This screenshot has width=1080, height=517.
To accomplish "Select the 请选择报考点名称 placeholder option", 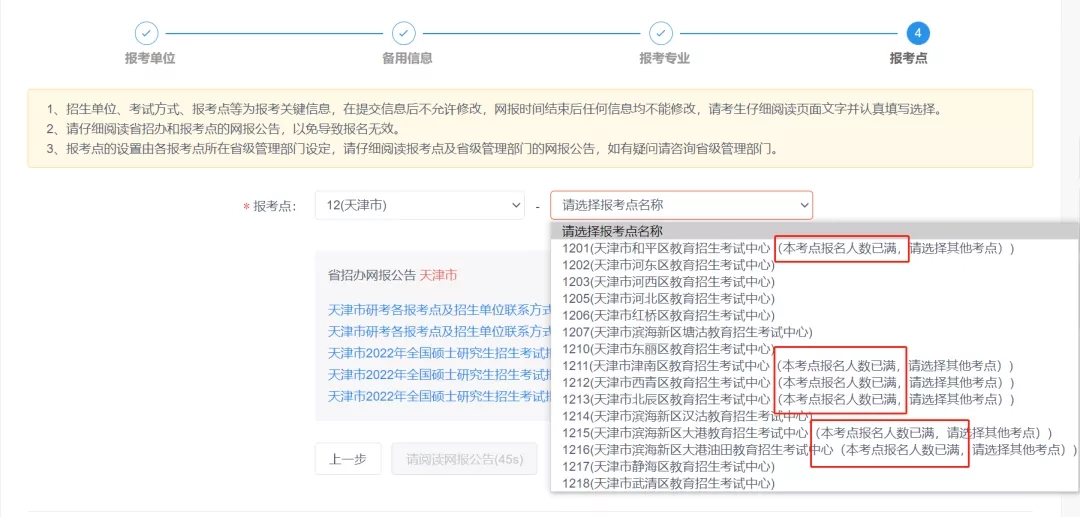I will pyautogui.click(x=815, y=231).
